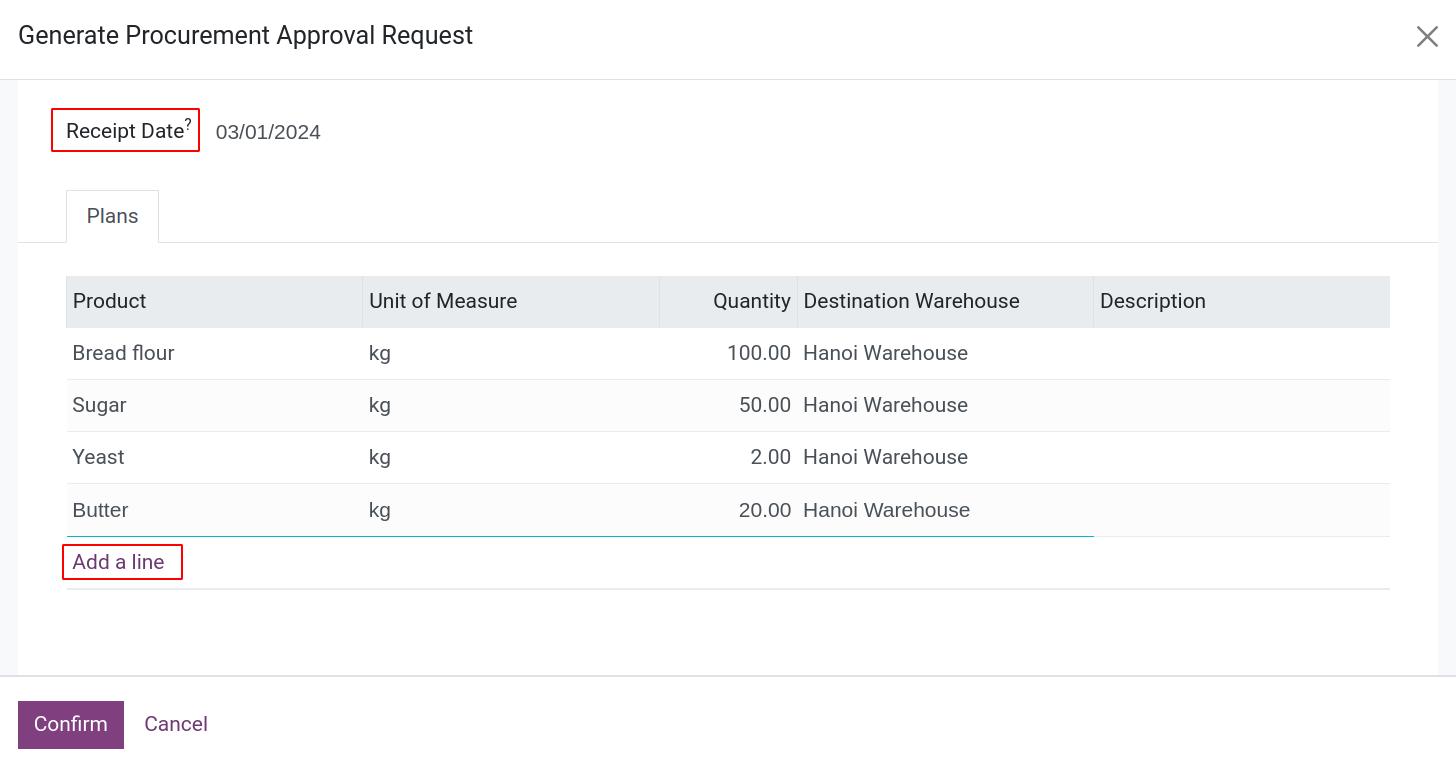The width and height of the screenshot is (1456, 766).
Task: Sort by Unit of Measure column
Action: coord(443,301)
